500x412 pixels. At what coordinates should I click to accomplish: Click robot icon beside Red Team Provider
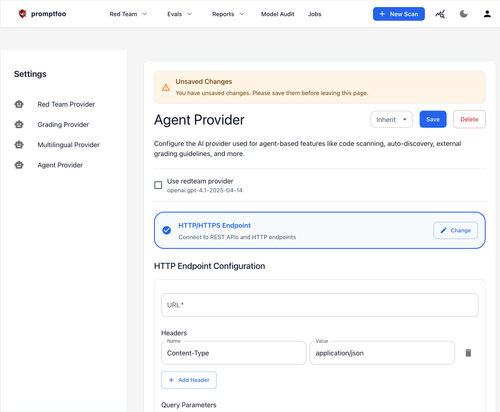click(x=19, y=104)
